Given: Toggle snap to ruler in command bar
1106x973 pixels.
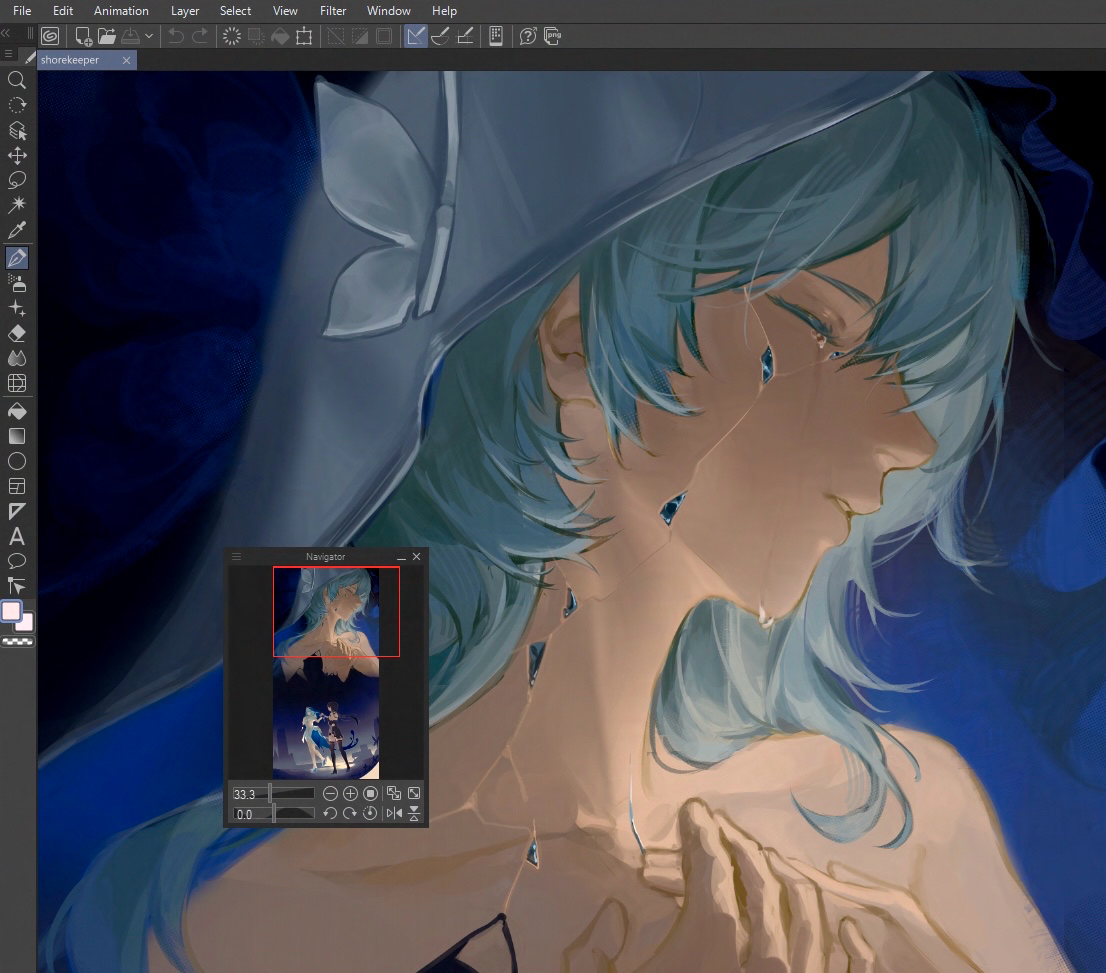Looking at the screenshot, I should (x=416, y=36).
